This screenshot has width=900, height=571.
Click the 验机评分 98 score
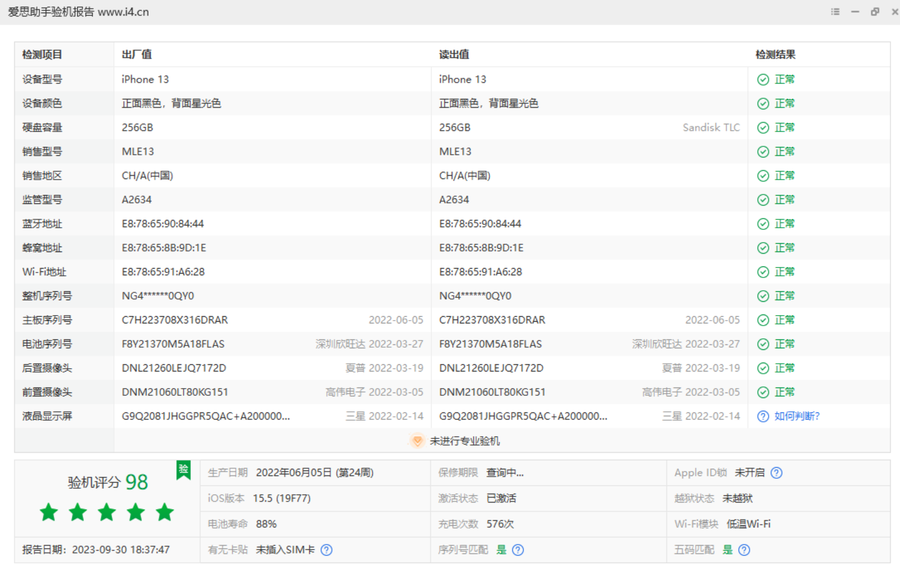tap(108, 482)
